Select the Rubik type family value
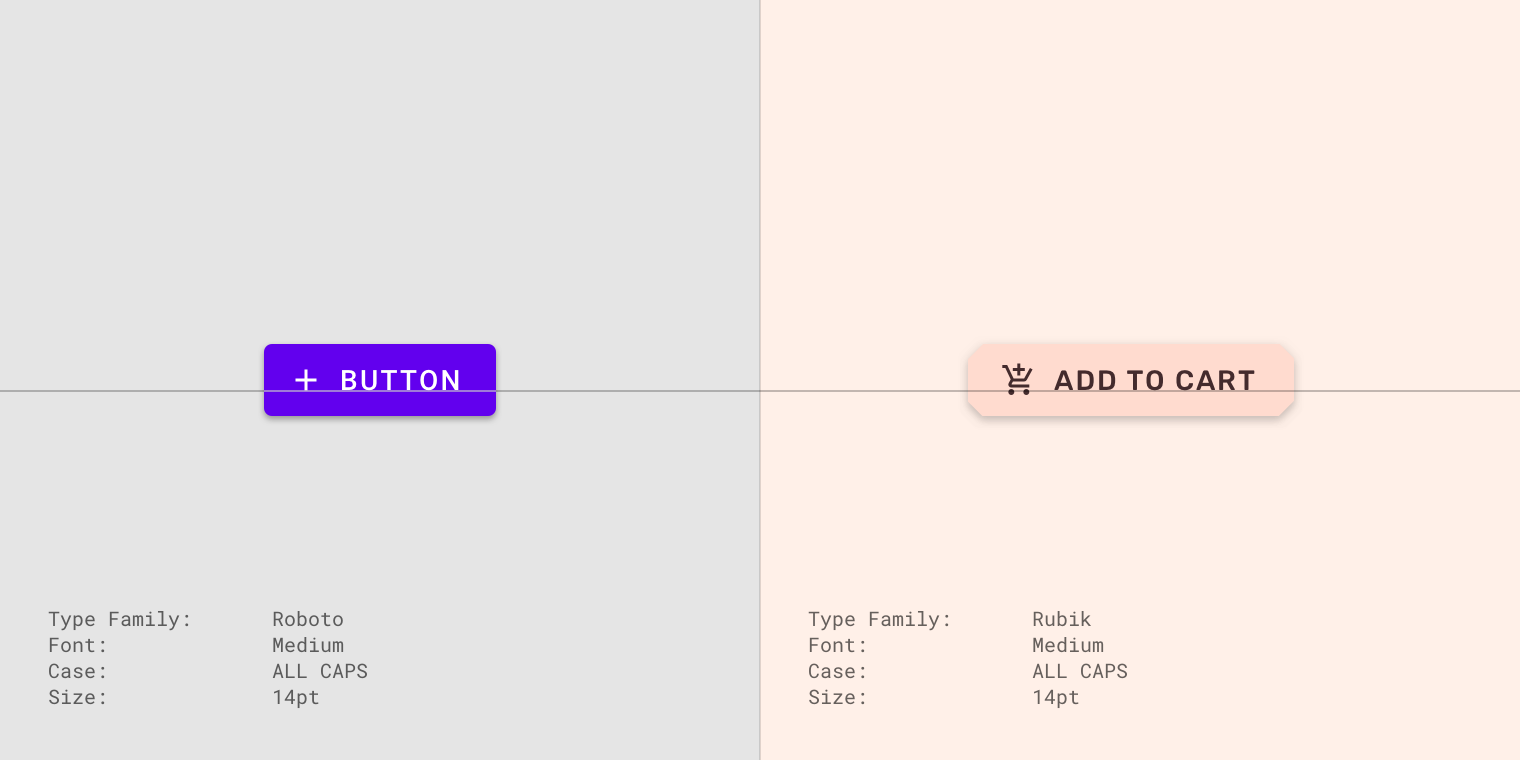Viewport: 1520px width, 760px height. point(1062,619)
